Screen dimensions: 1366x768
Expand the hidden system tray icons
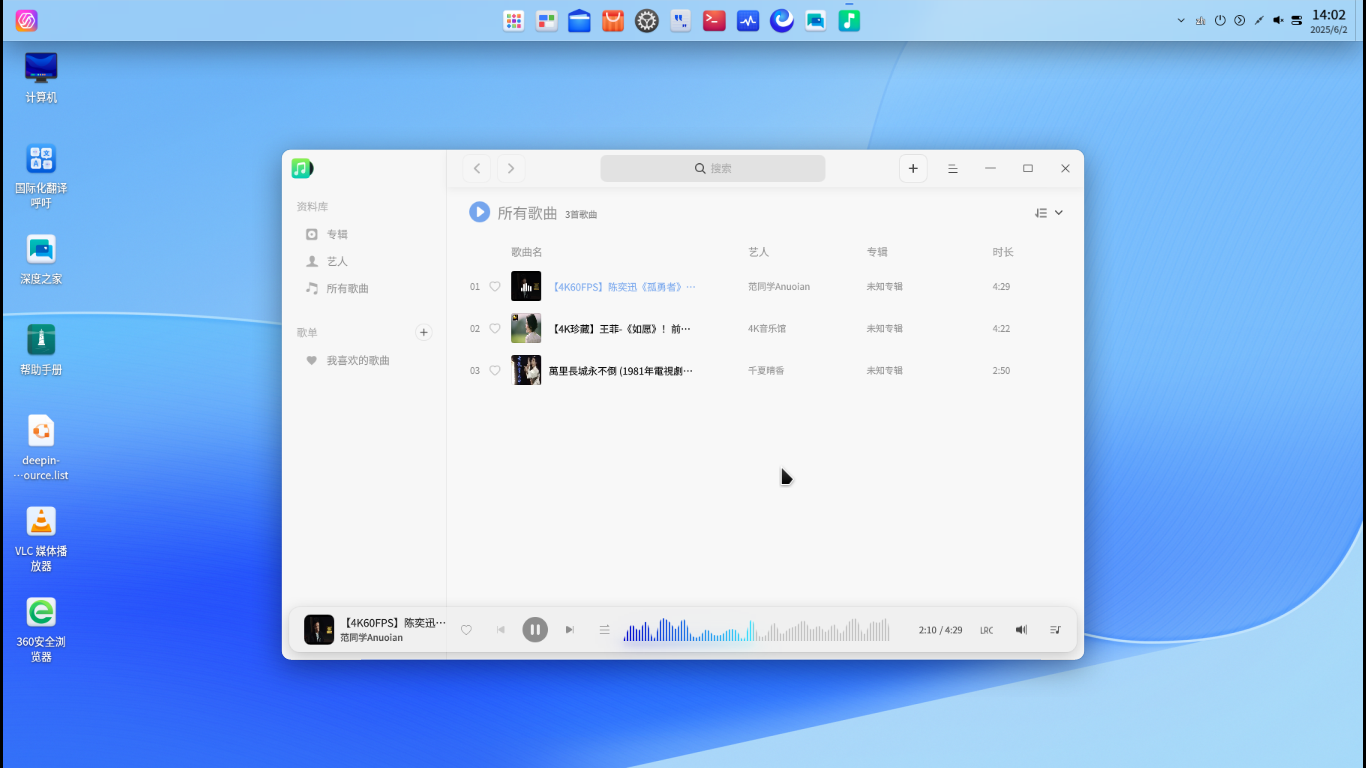[1181, 20]
